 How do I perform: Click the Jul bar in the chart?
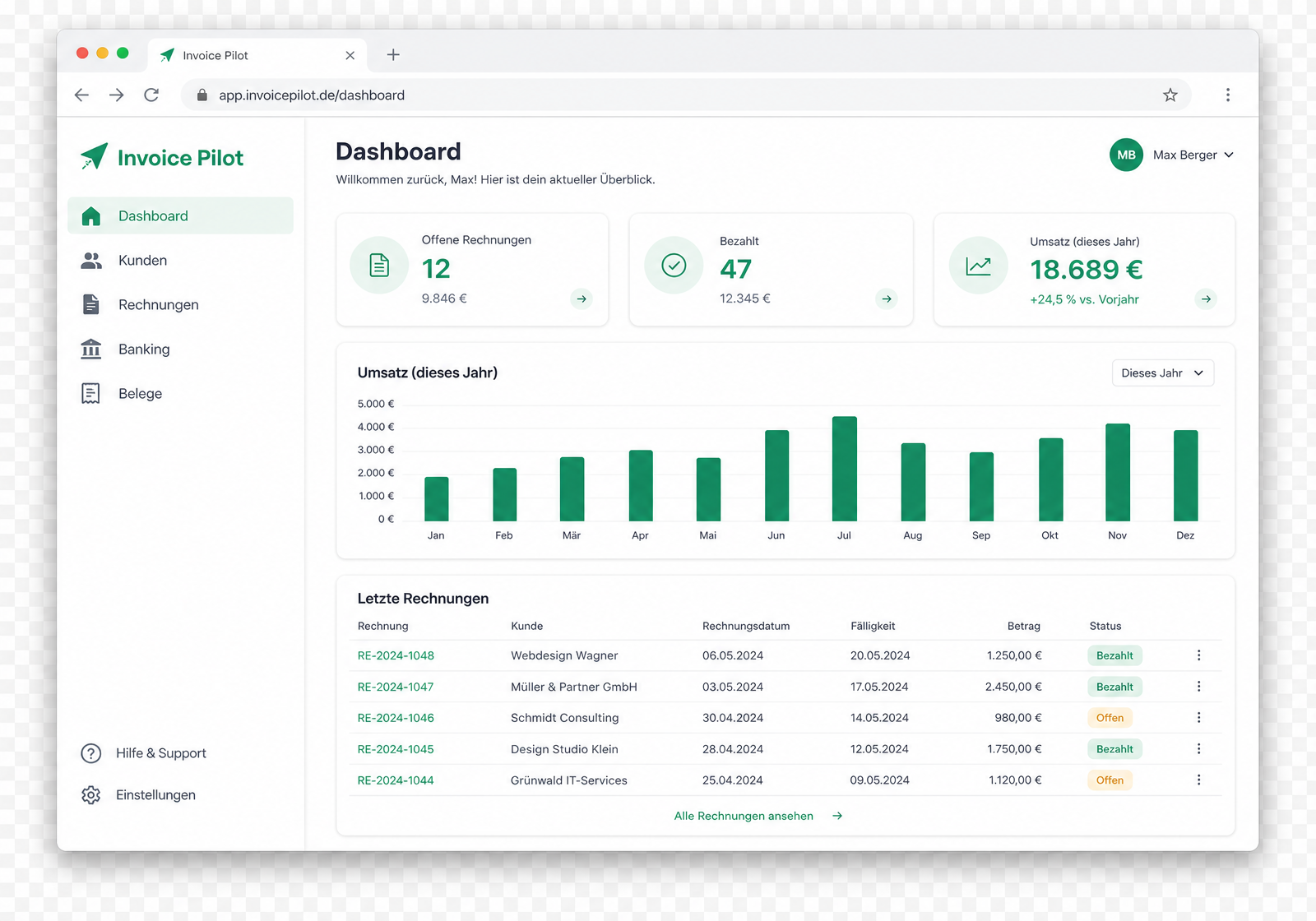(845, 469)
